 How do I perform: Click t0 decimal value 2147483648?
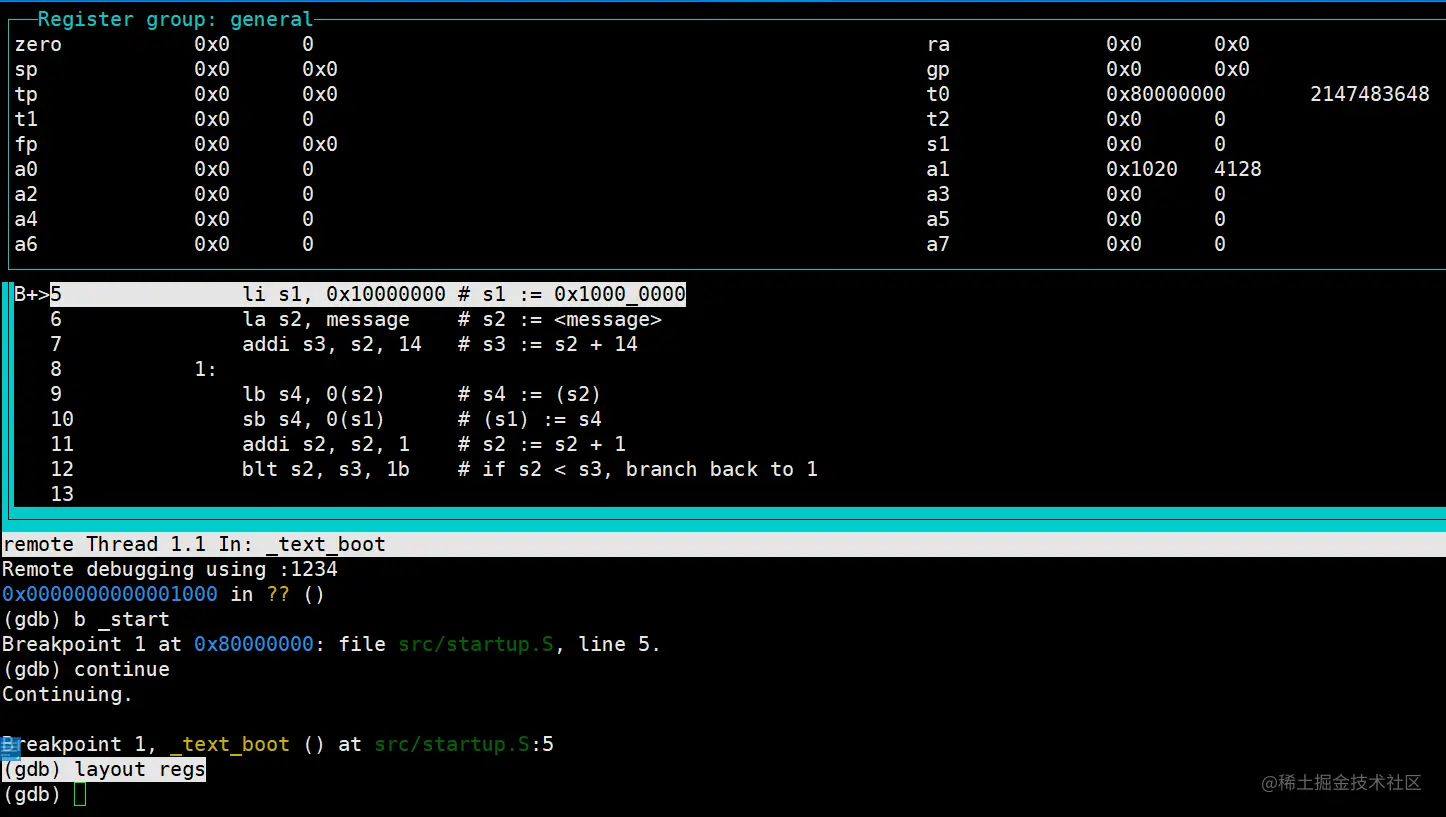point(1370,94)
